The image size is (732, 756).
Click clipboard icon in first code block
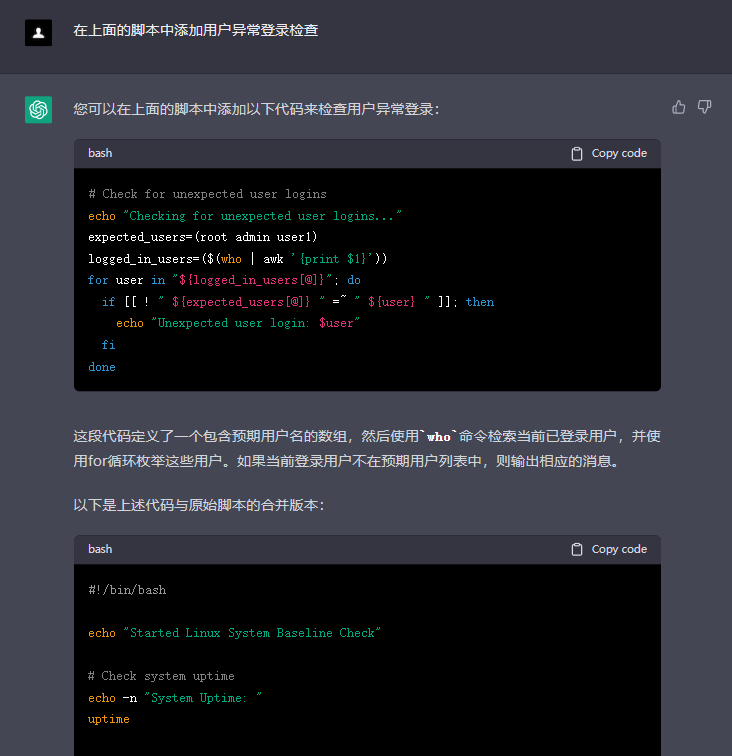[x=577, y=154]
